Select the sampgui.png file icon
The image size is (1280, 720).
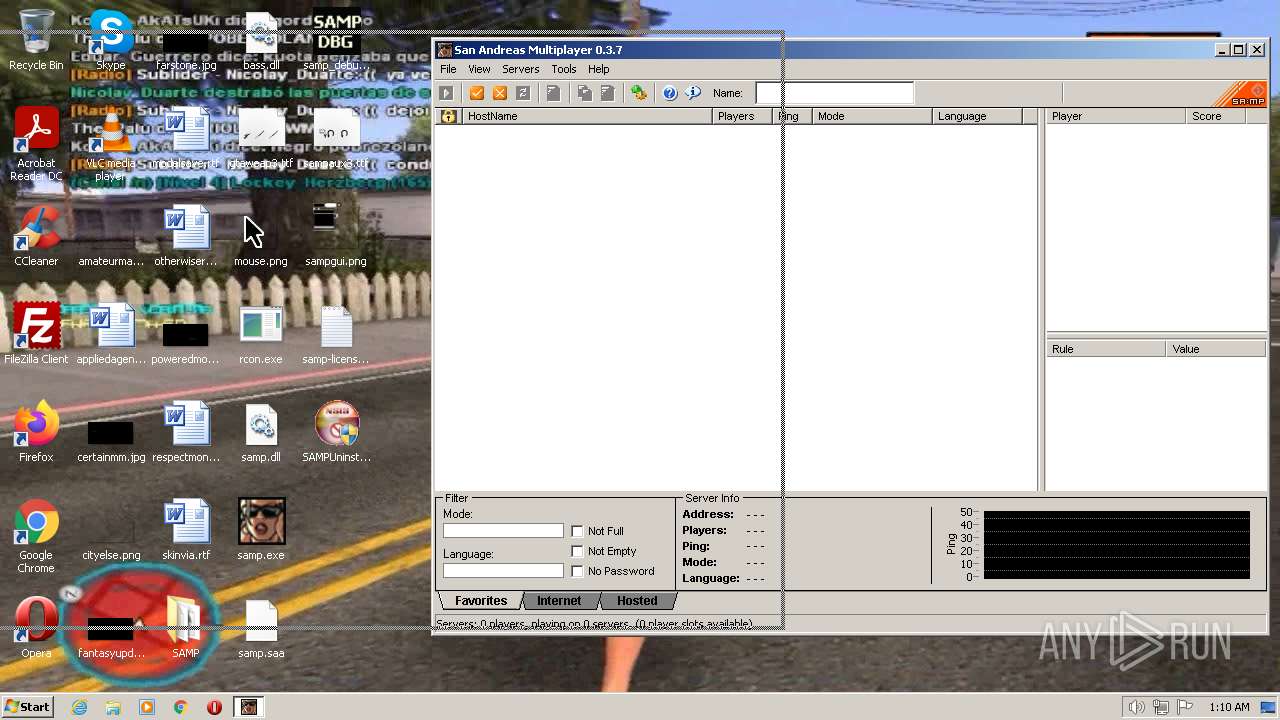coord(336,237)
